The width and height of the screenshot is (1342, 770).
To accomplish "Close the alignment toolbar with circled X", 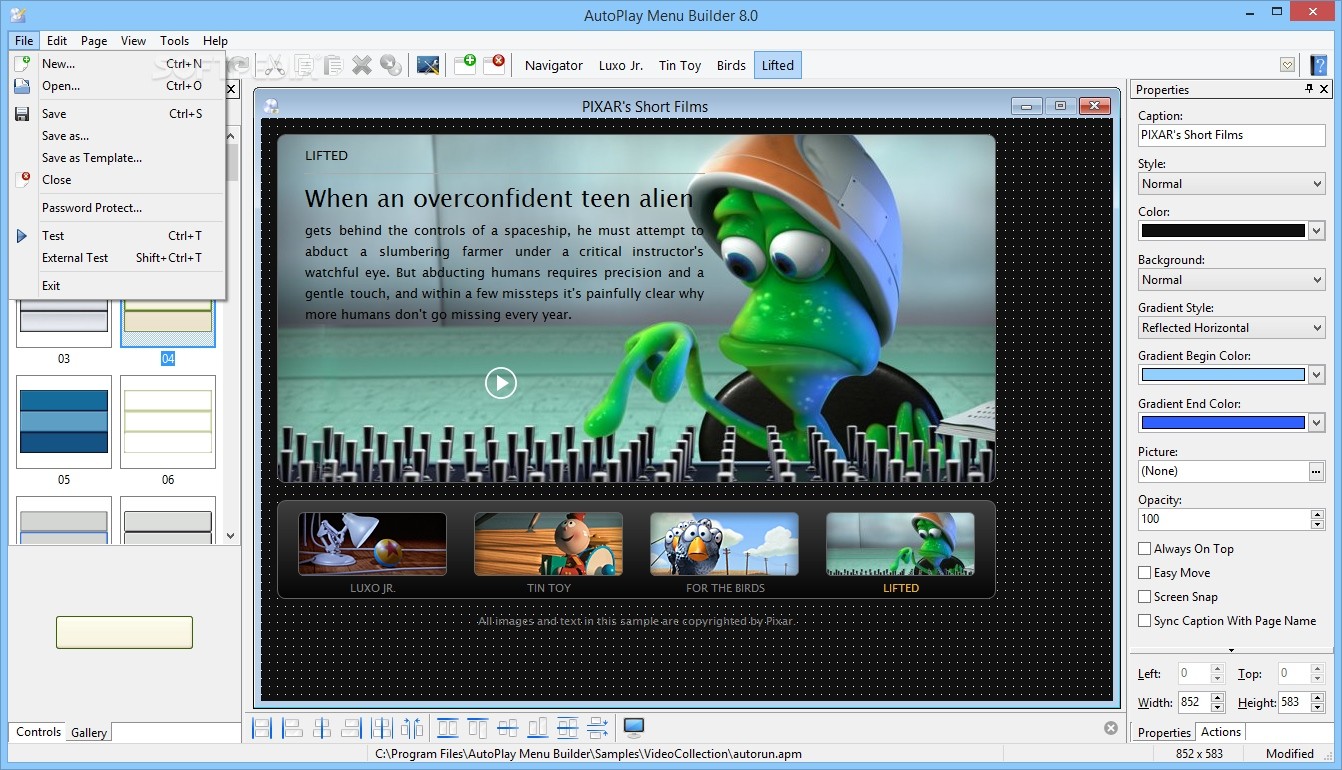I will coord(1111,728).
